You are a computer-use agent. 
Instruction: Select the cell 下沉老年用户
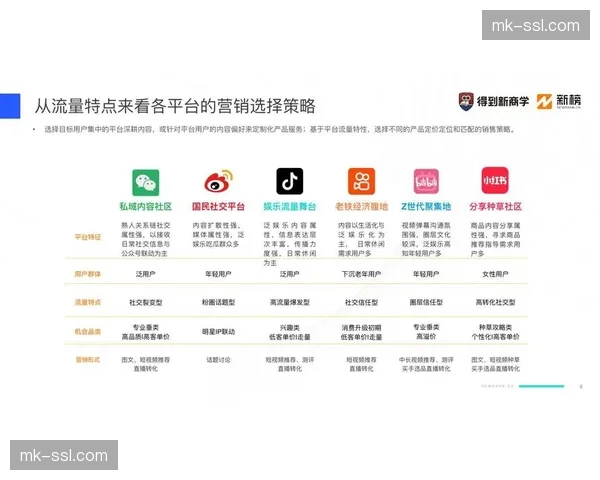coord(361,274)
